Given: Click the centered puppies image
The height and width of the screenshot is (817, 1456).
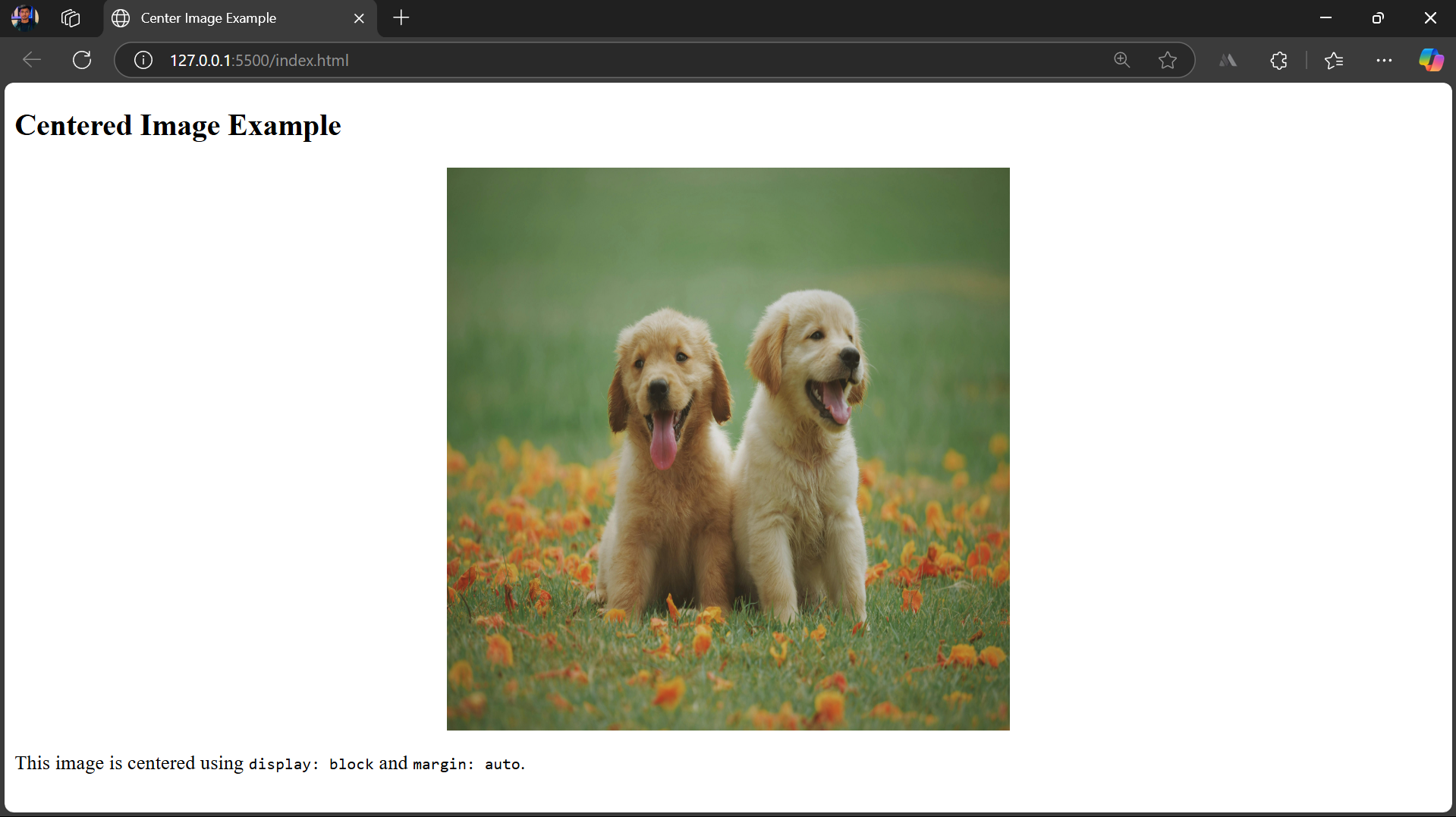Looking at the screenshot, I should 728,449.
